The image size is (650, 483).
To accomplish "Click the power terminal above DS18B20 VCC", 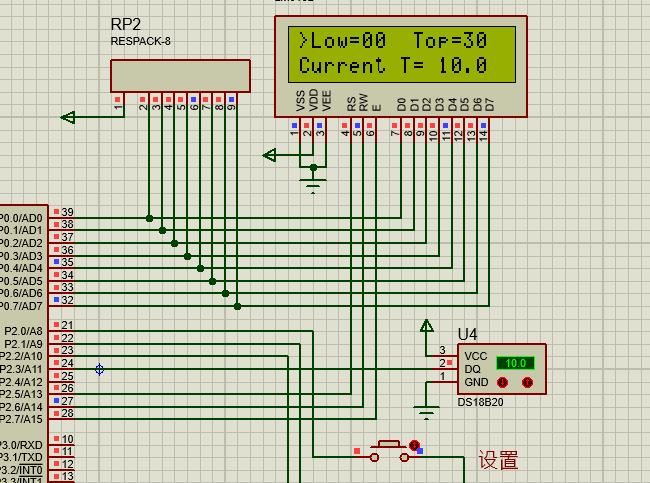I will pos(427,326).
